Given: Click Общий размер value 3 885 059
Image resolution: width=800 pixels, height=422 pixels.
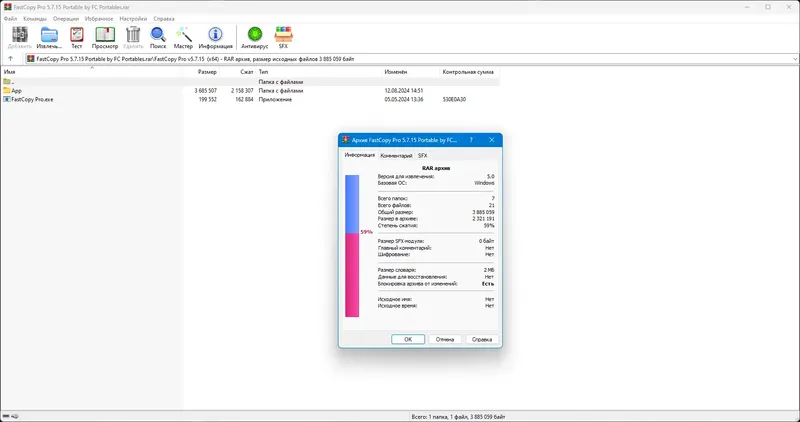Looking at the screenshot, I should click(x=483, y=212).
